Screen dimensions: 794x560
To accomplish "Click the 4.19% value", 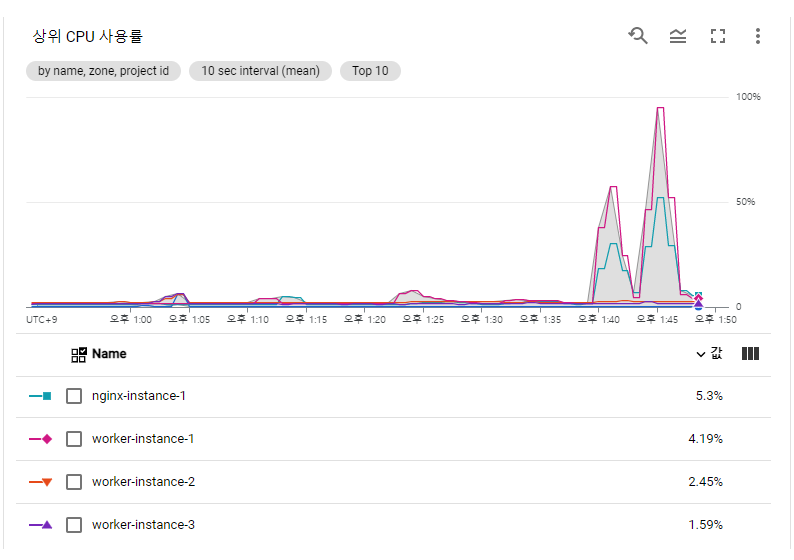I will 705,439.
